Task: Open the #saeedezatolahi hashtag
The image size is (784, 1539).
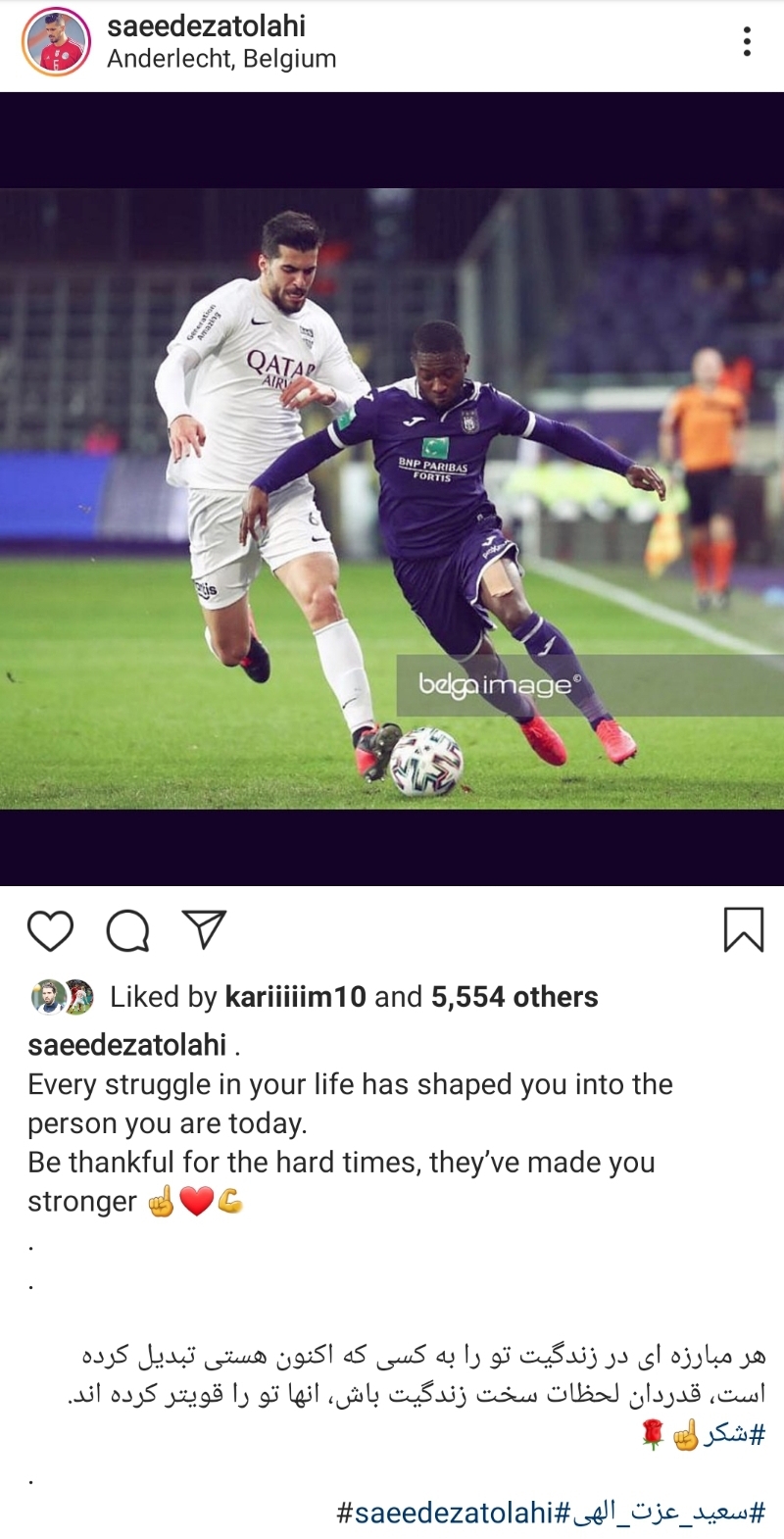Action: tap(447, 1513)
